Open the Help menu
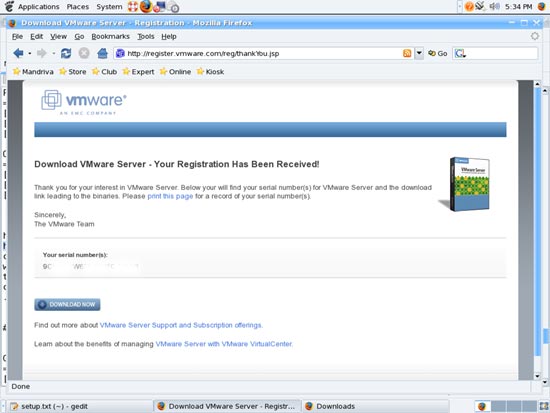 [169, 36]
